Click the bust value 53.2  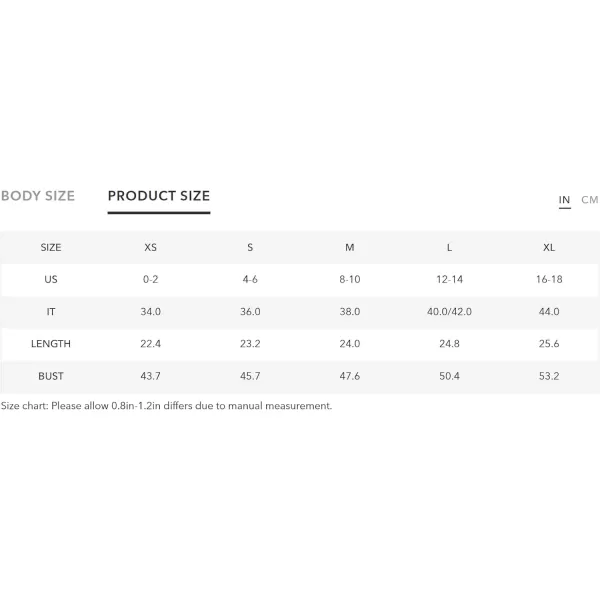(x=549, y=376)
